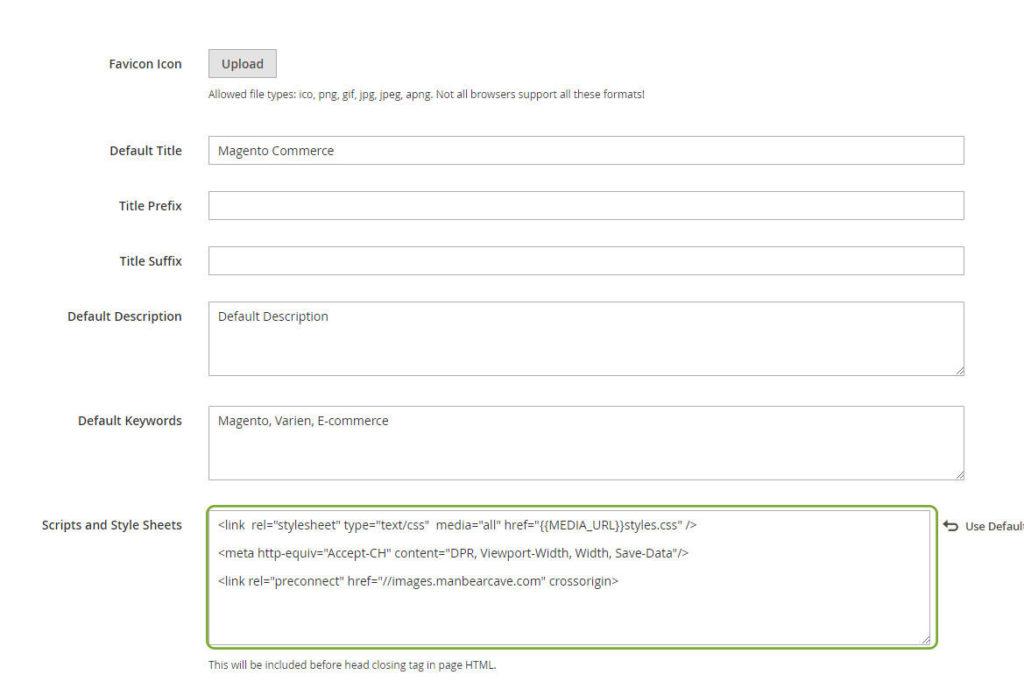Focus the Default Title input field

click(x=586, y=150)
